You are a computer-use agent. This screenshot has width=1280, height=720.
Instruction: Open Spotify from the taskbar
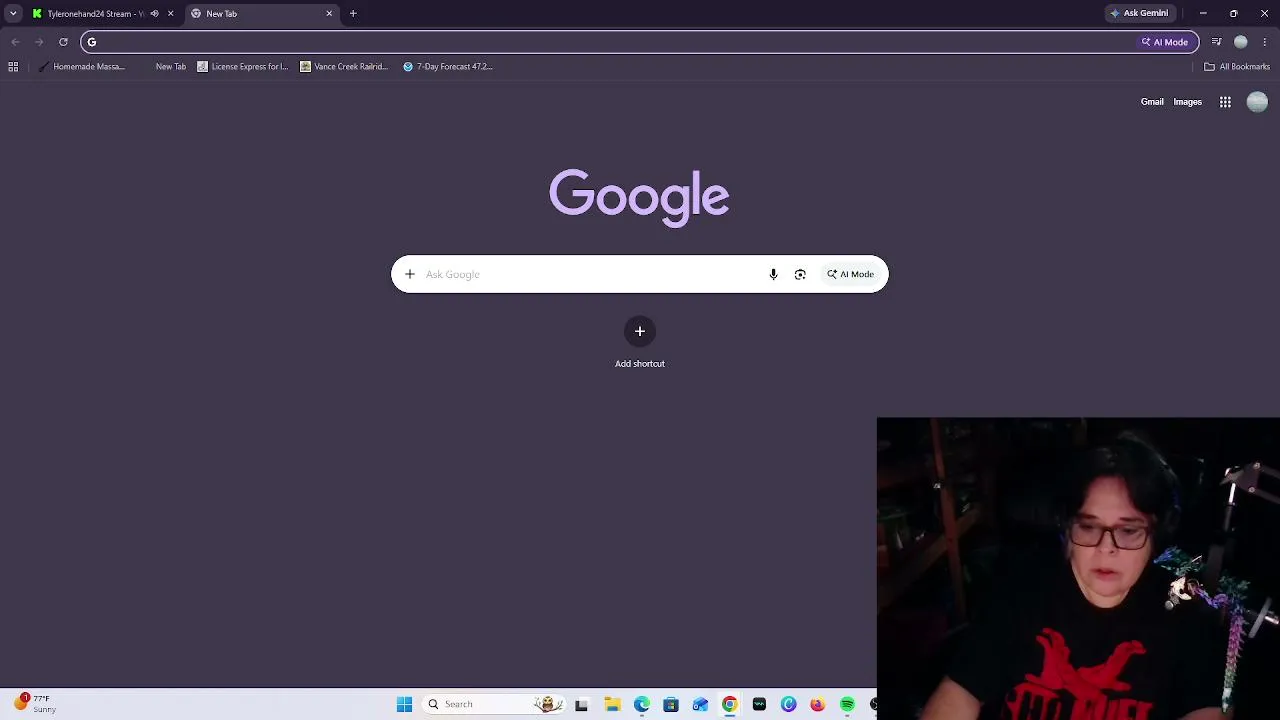[x=847, y=705]
